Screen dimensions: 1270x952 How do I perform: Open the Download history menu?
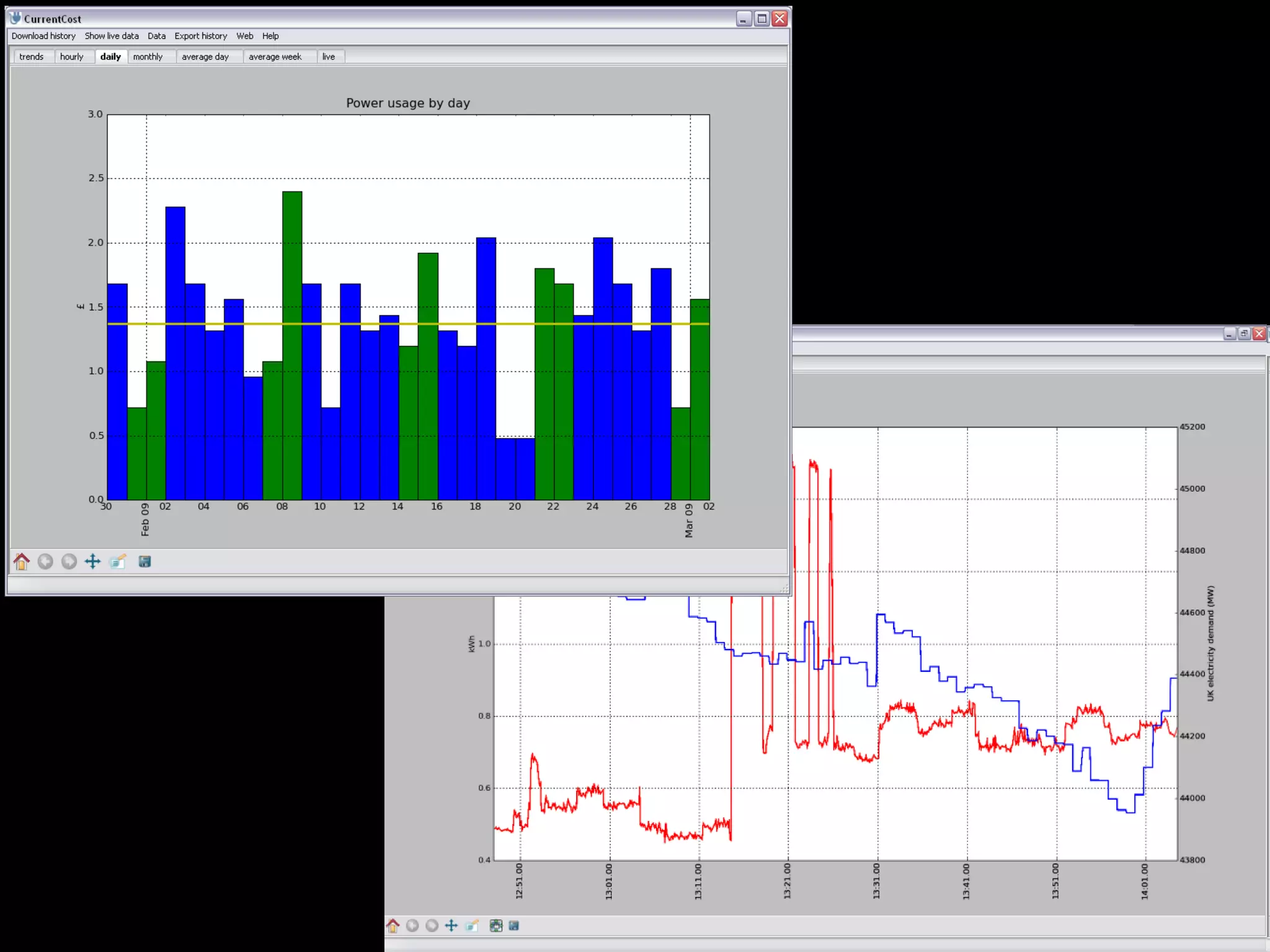(43, 36)
